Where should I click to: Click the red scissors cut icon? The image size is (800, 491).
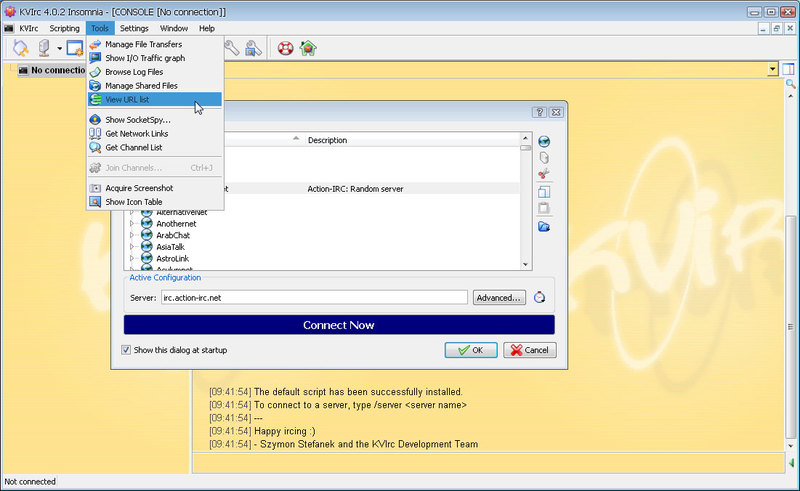543,174
